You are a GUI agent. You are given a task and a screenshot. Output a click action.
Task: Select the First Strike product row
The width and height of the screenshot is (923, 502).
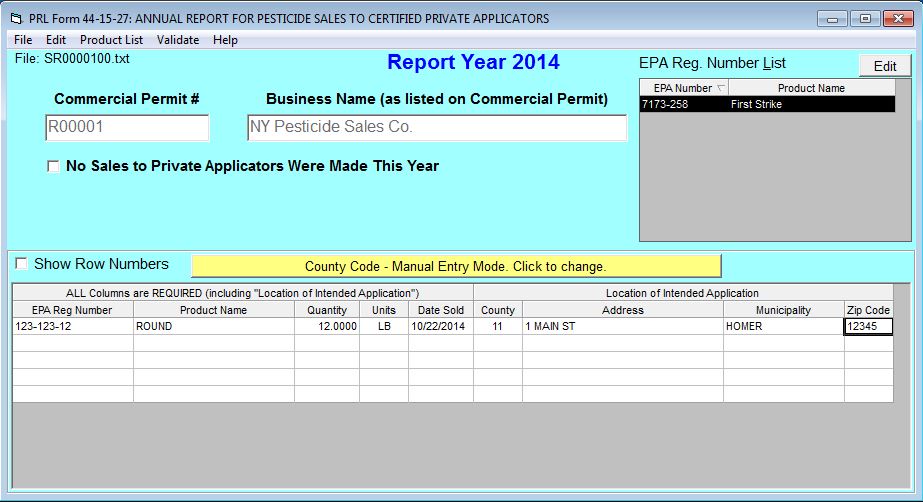(767, 104)
